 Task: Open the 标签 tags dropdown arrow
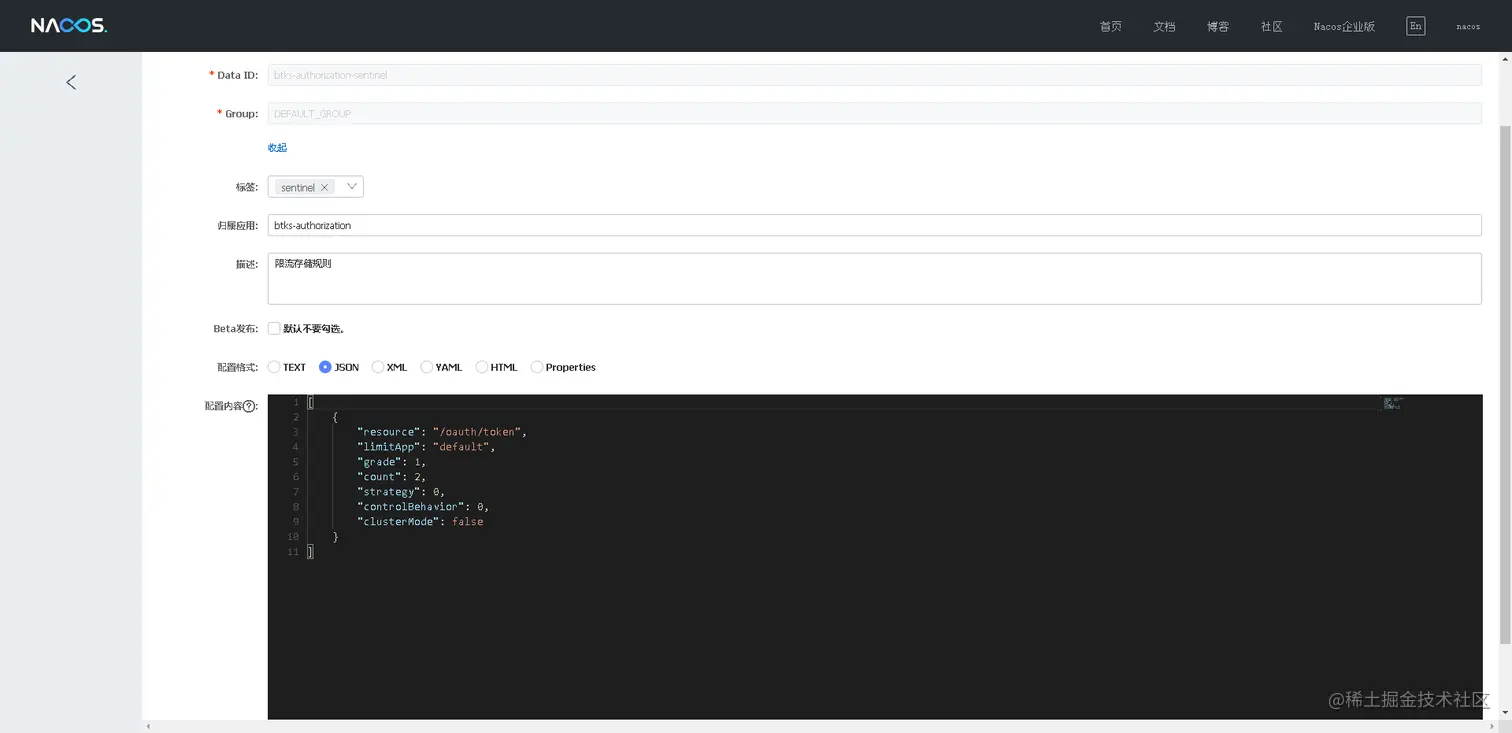pyautogui.click(x=351, y=187)
